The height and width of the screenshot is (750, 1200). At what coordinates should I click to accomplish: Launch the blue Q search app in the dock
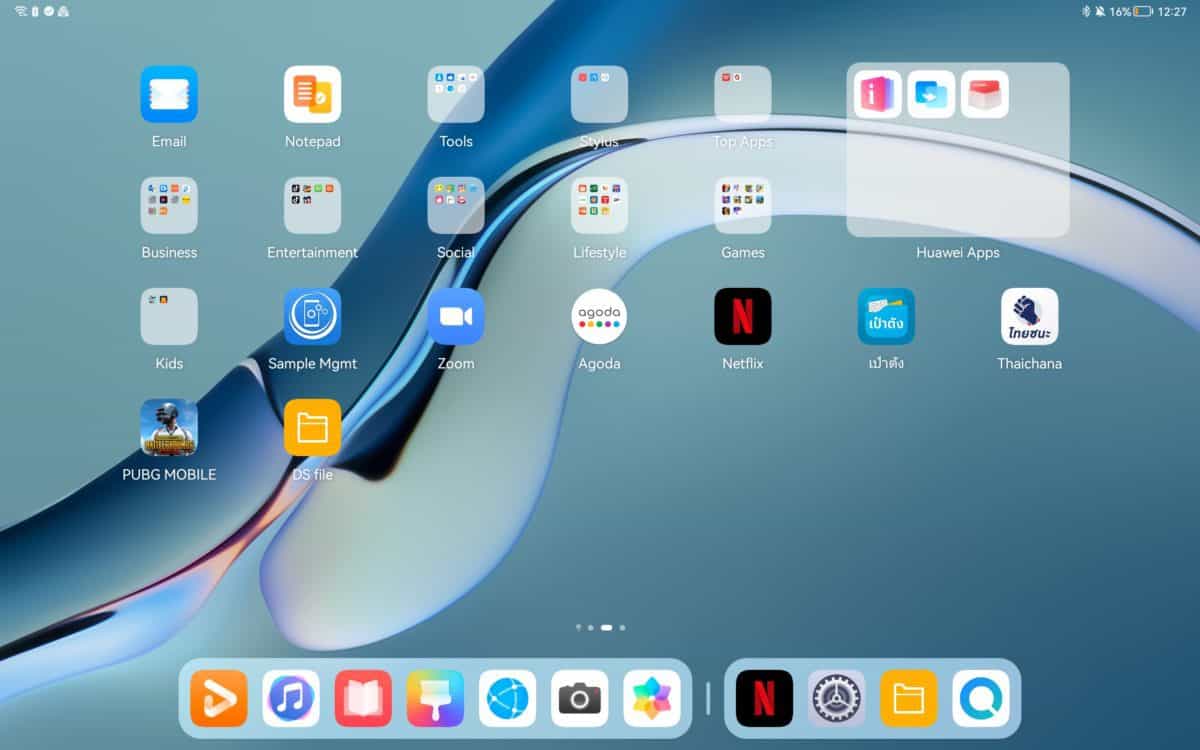point(981,698)
